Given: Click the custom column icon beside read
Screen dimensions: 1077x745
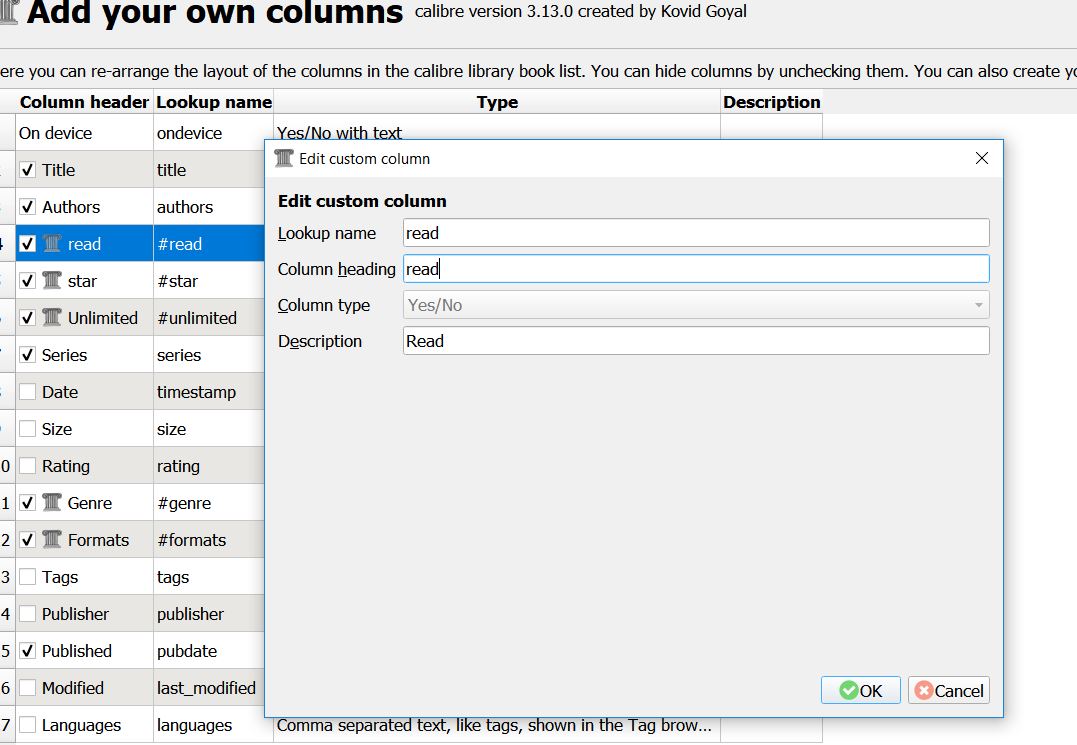Looking at the screenshot, I should click(52, 244).
